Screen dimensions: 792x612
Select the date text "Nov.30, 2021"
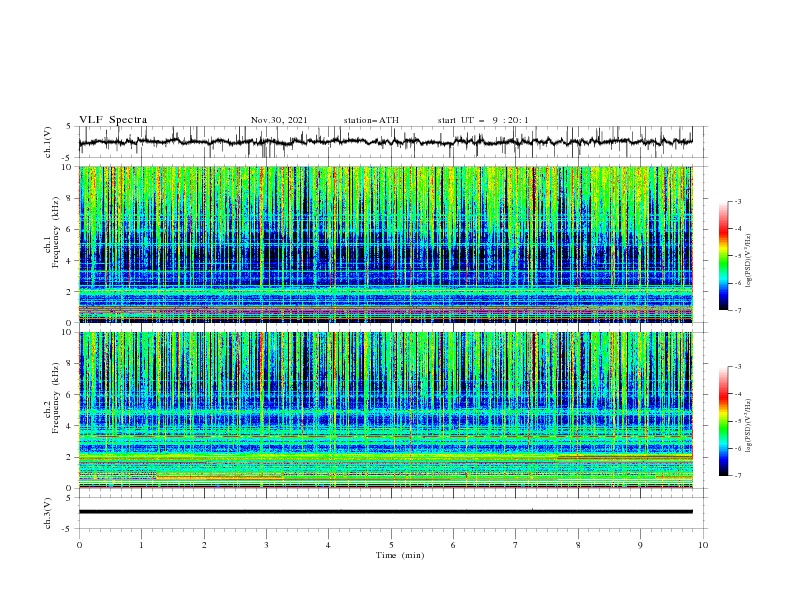[279, 120]
